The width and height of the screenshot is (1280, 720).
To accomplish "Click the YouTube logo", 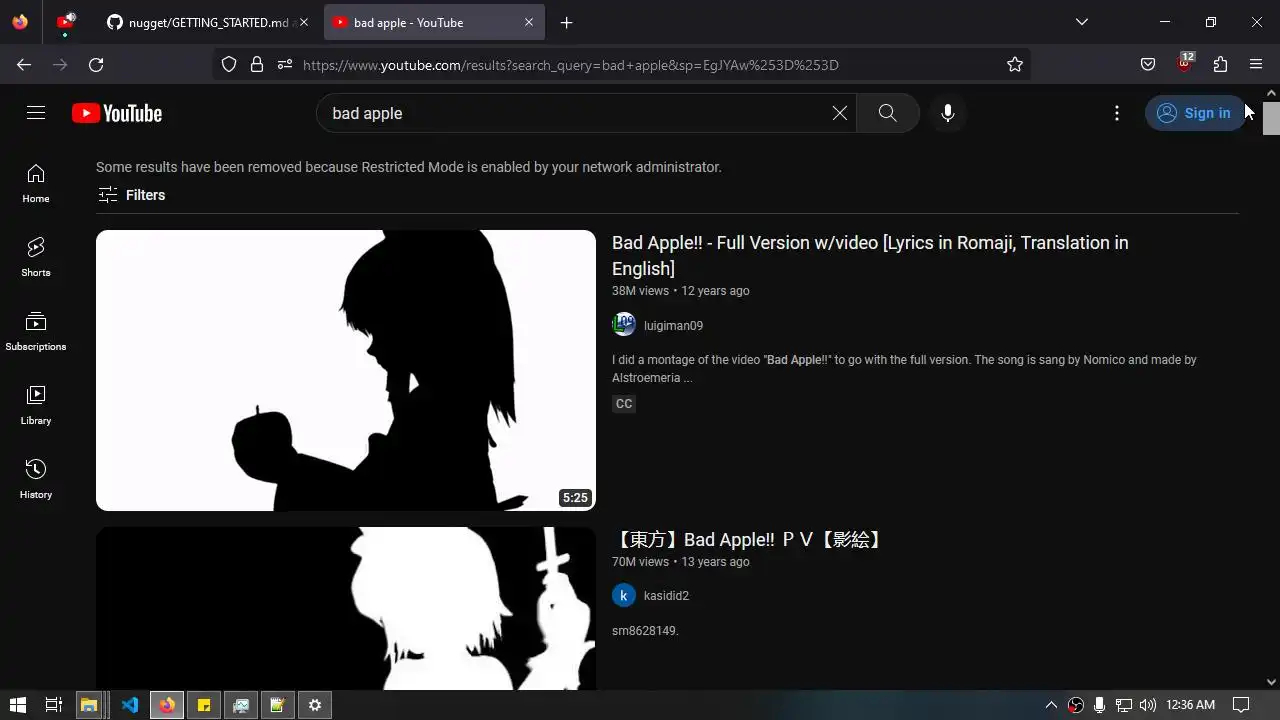I will coord(117,113).
